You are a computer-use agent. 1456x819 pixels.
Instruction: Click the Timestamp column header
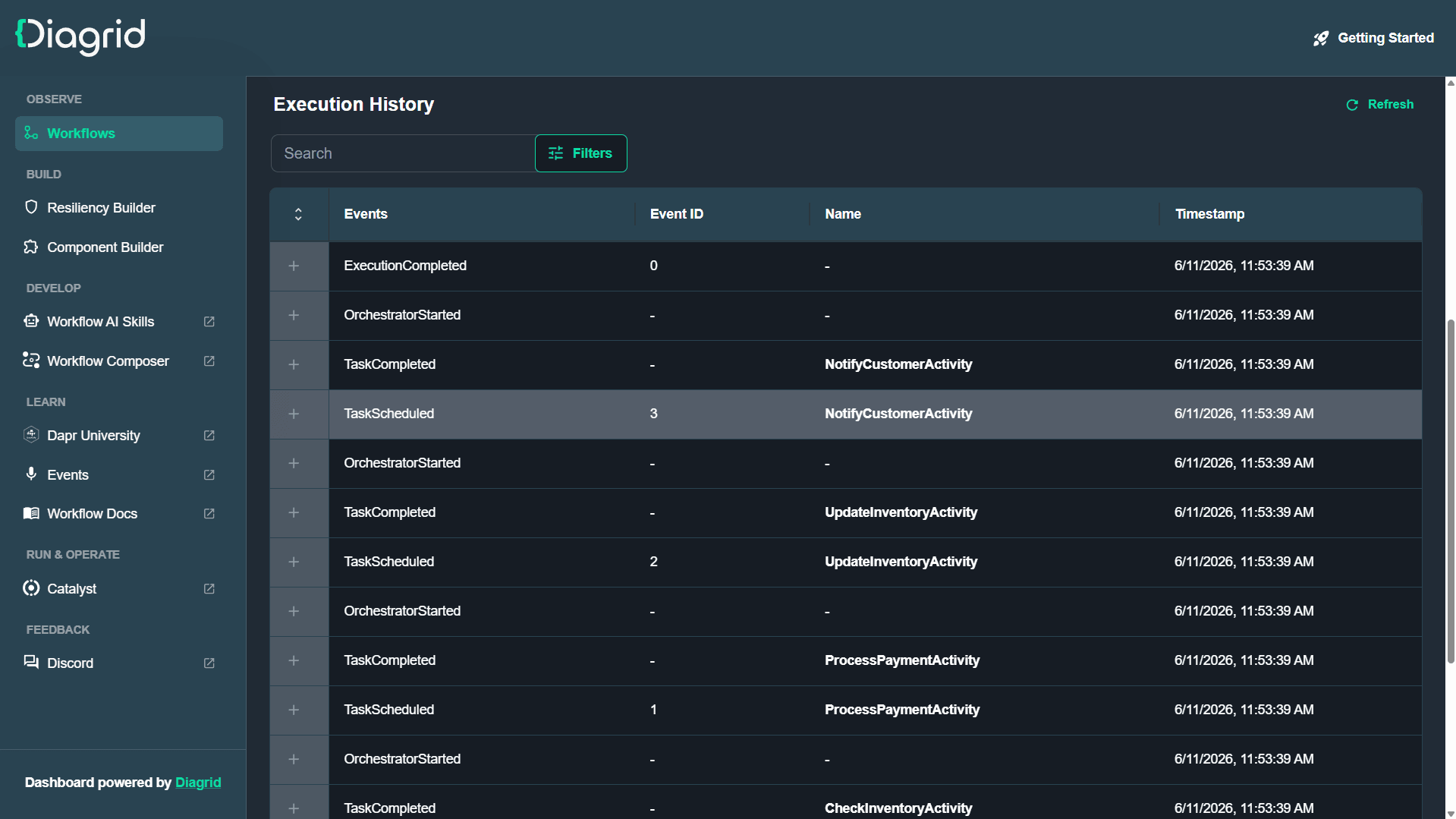pos(1209,214)
